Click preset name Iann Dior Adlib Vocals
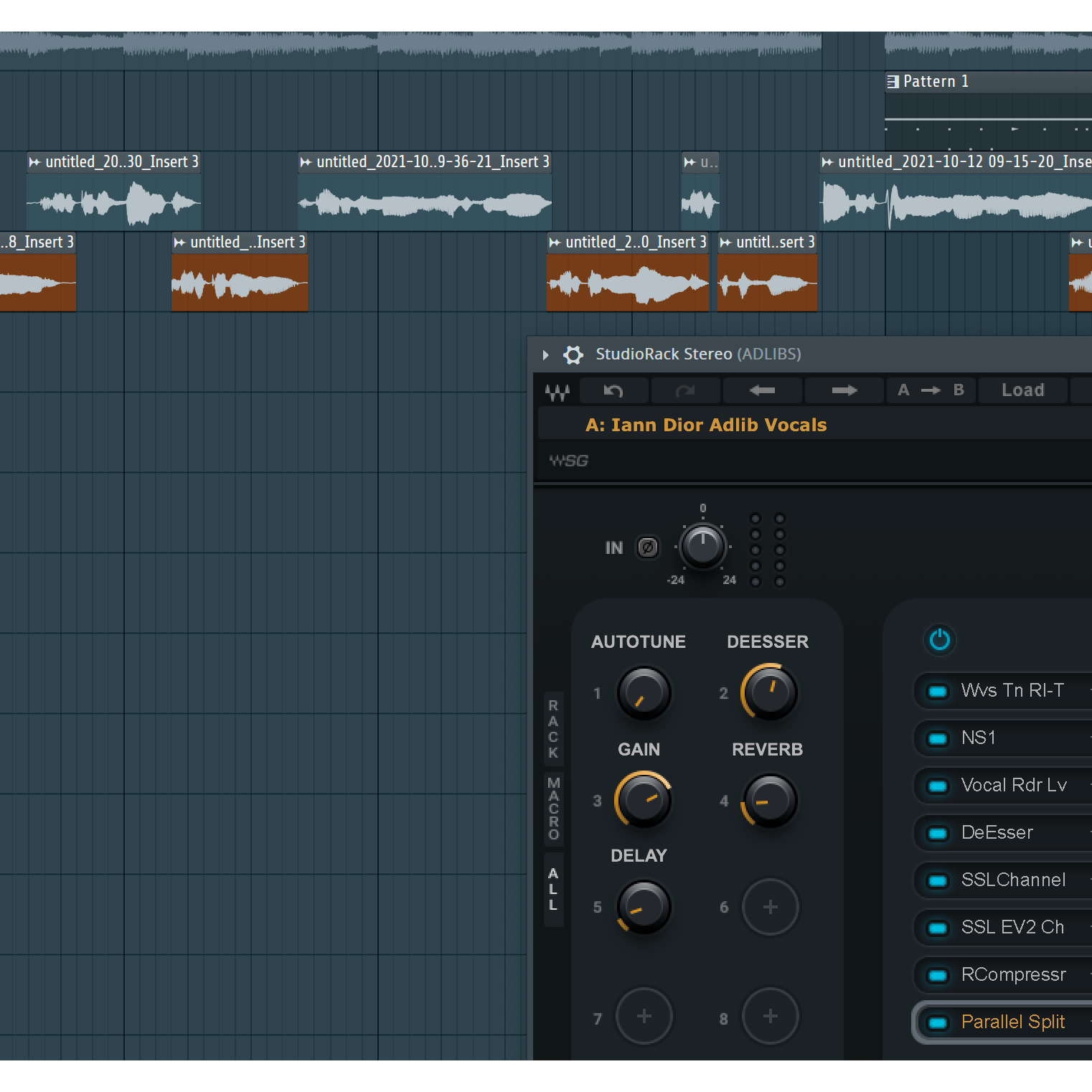The height and width of the screenshot is (1092, 1092). click(x=706, y=425)
